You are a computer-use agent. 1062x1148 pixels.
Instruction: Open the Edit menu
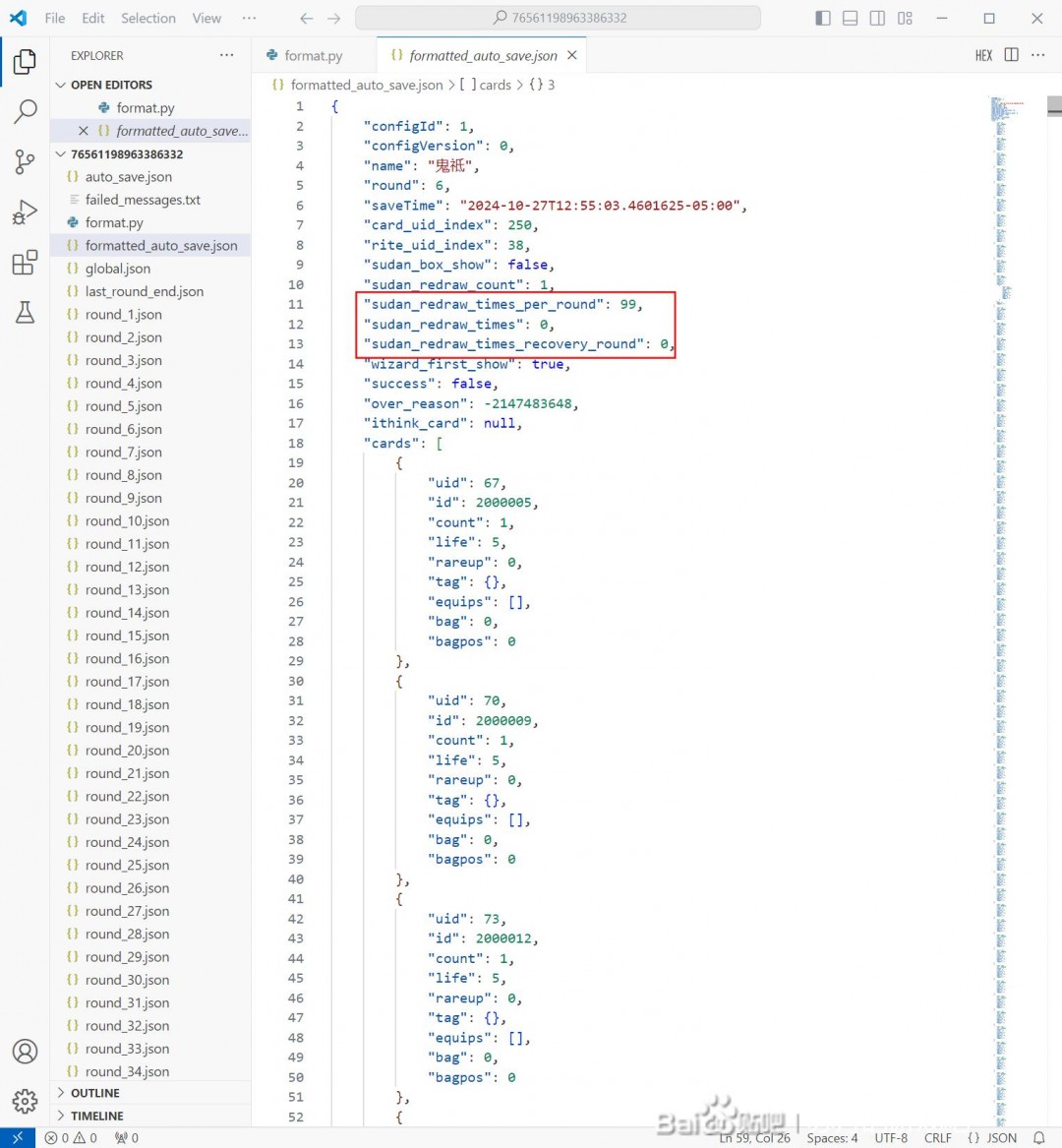tap(93, 18)
